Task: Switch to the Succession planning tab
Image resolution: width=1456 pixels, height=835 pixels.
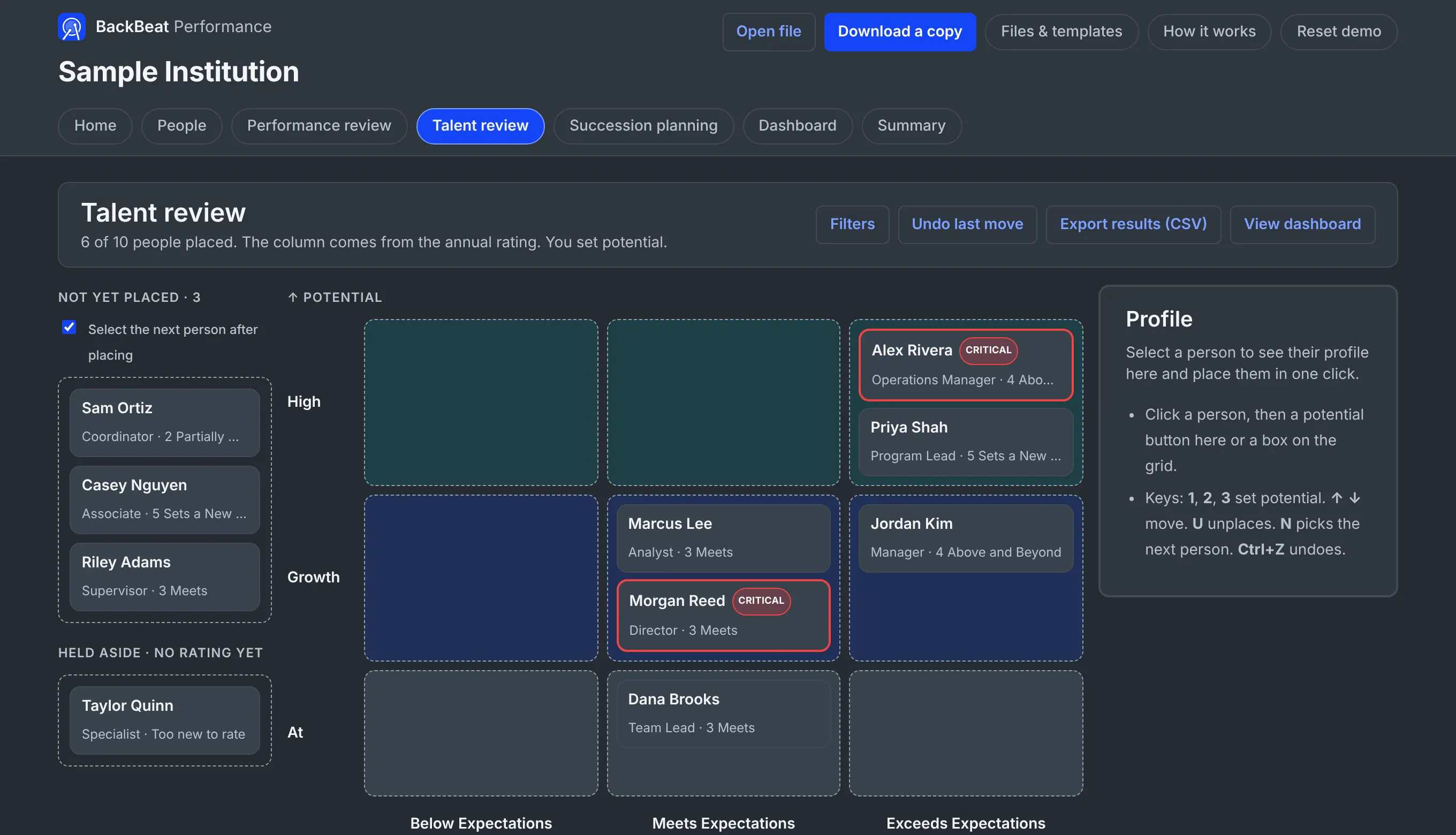Action: (643, 126)
